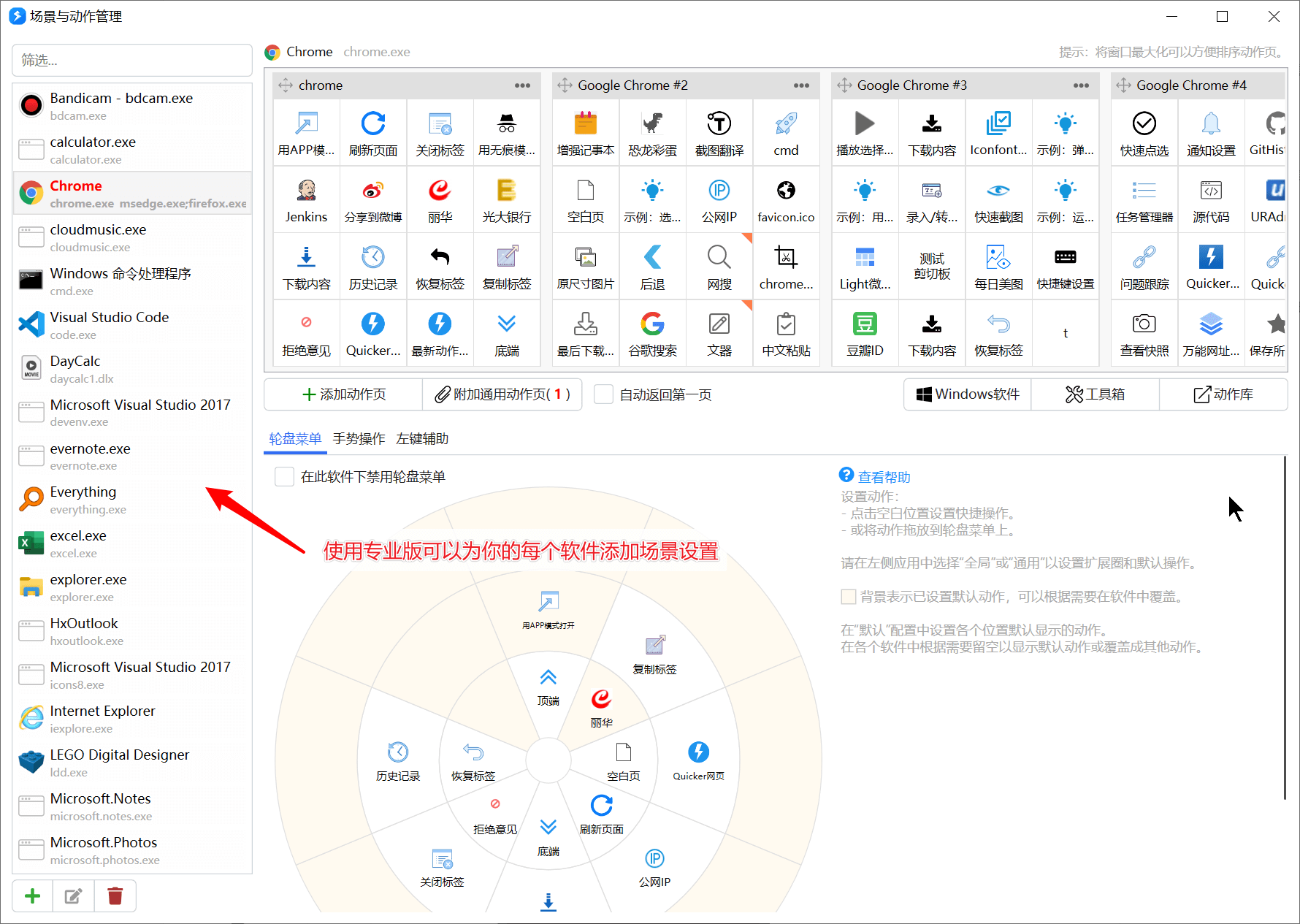
Task: Open the 通知设置 bell icon
Action: [x=1211, y=124]
